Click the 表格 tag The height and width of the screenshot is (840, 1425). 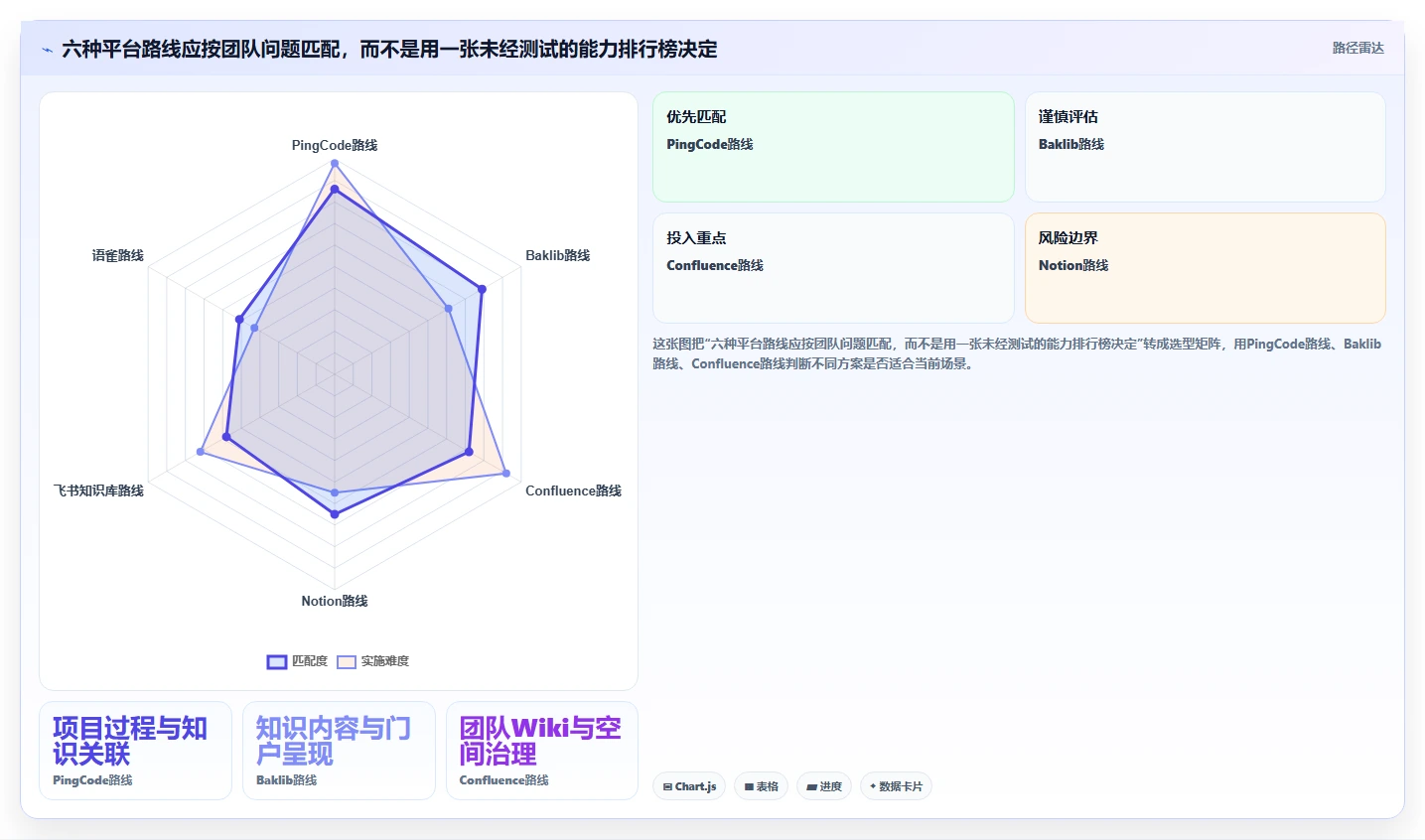pos(762,786)
